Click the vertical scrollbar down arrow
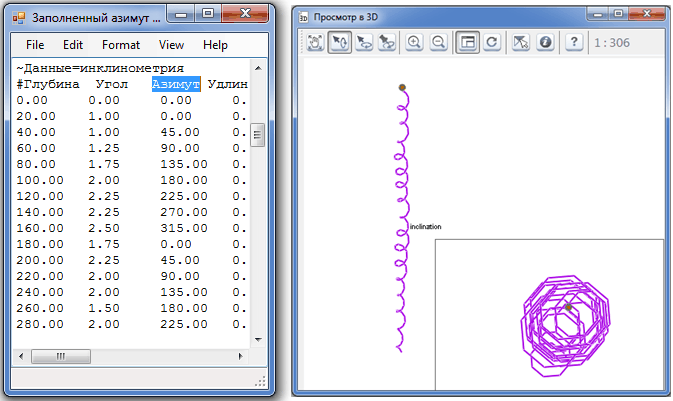The image size is (673, 401). click(257, 340)
